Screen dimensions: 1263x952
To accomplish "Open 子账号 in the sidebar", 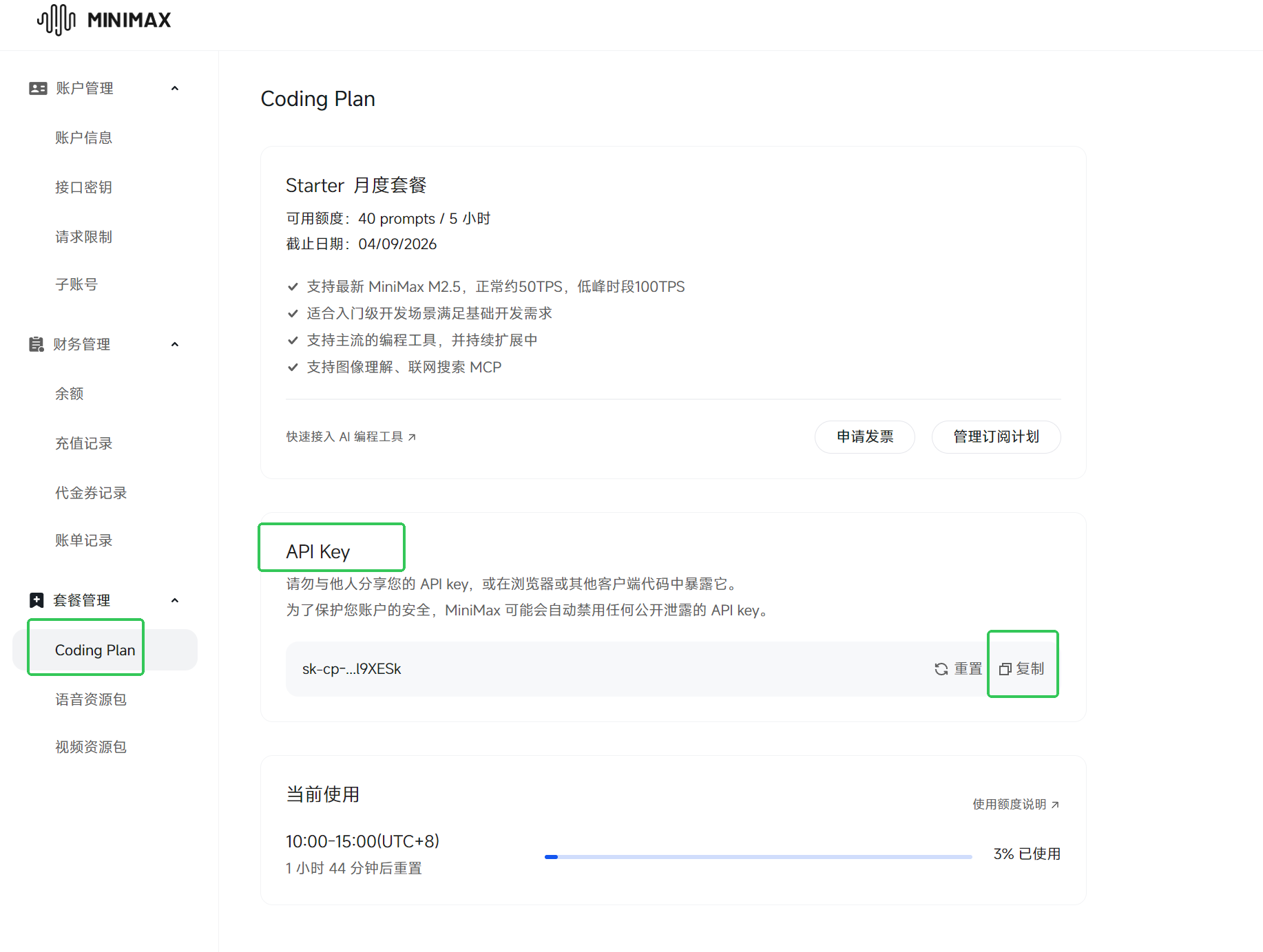I will [x=76, y=284].
